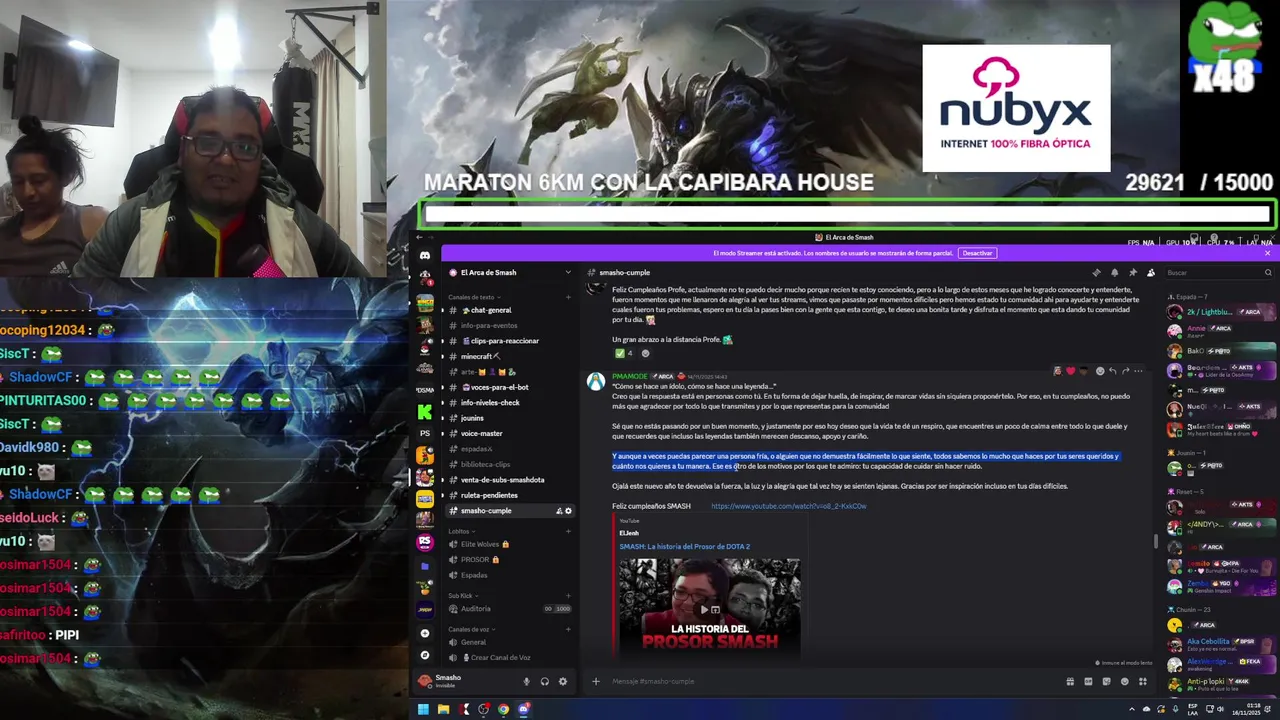Show pinned messages in smasho-cumple
The image size is (1280, 720).
click(x=1132, y=272)
